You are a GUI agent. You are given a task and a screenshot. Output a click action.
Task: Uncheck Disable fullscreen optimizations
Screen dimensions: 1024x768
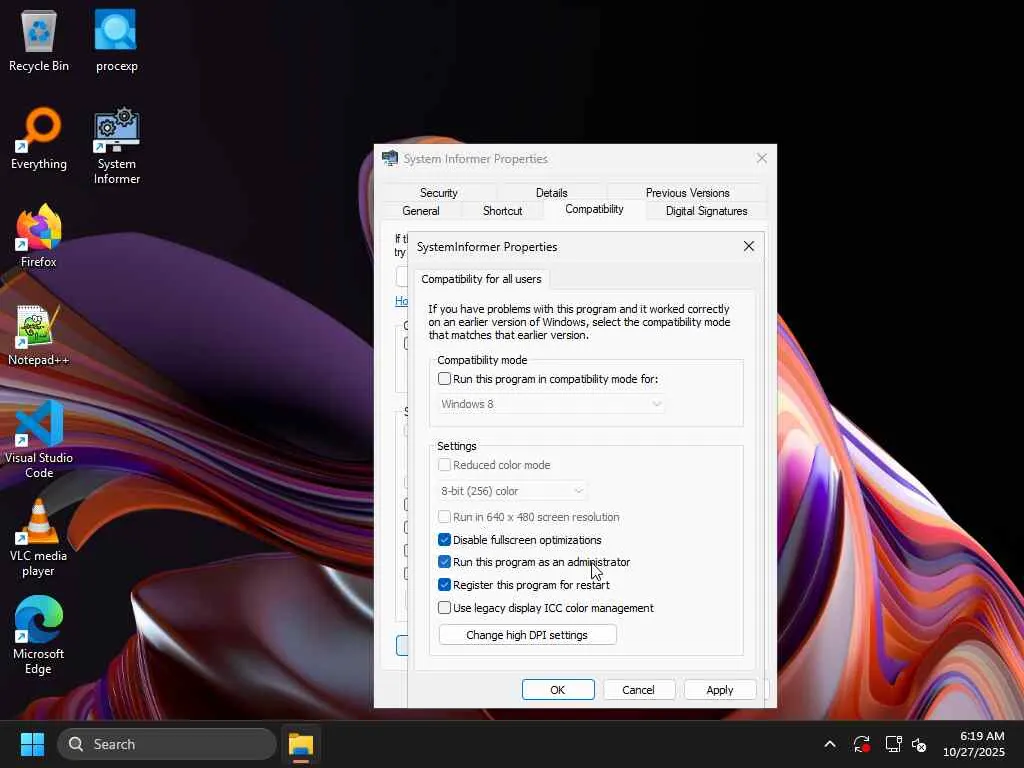tap(445, 540)
